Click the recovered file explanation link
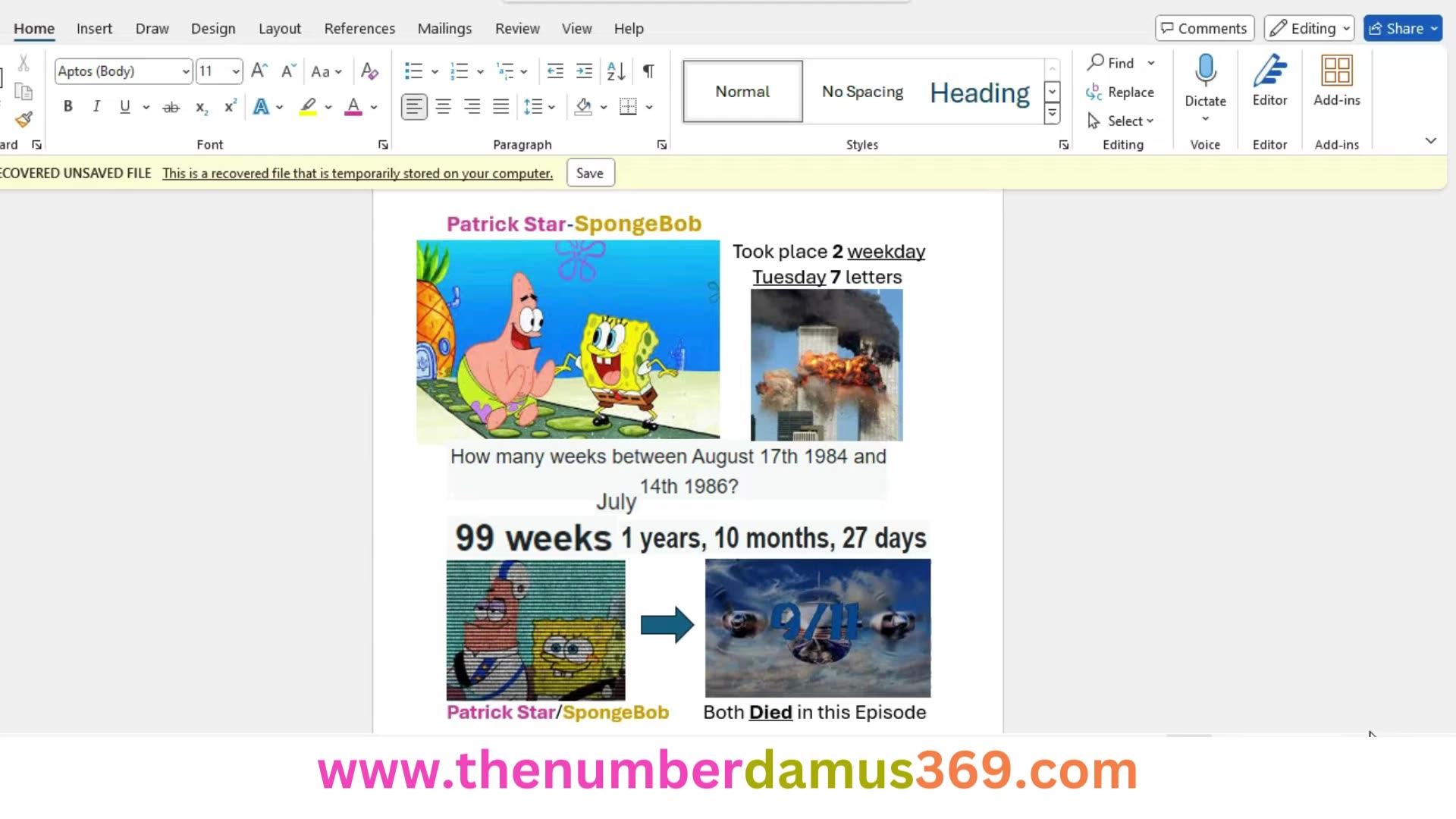Image resolution: width=1456 pixels, height=819 pixels. click(x=357, y=173)
